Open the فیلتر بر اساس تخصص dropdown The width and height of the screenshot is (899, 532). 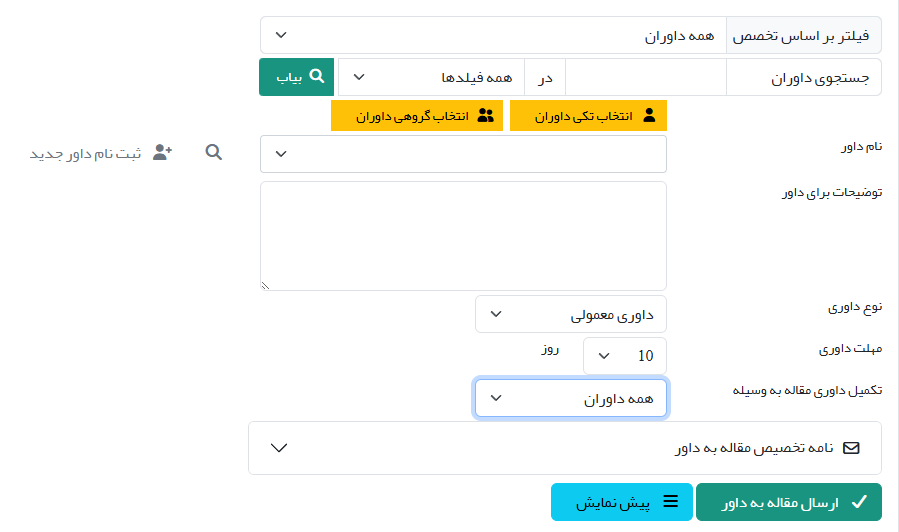[x=493, y=35]
